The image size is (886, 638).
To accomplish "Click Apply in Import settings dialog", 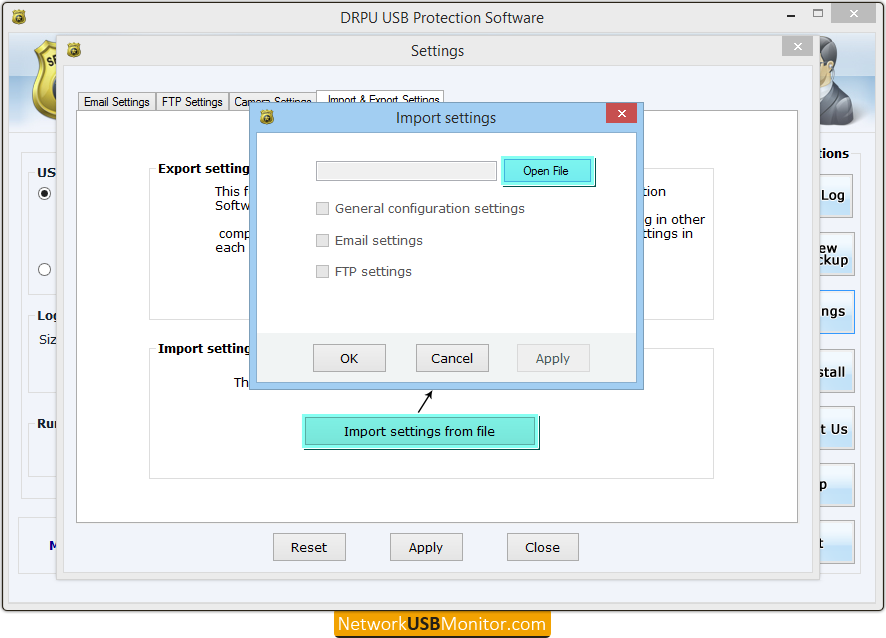I will tap(553, 358).
